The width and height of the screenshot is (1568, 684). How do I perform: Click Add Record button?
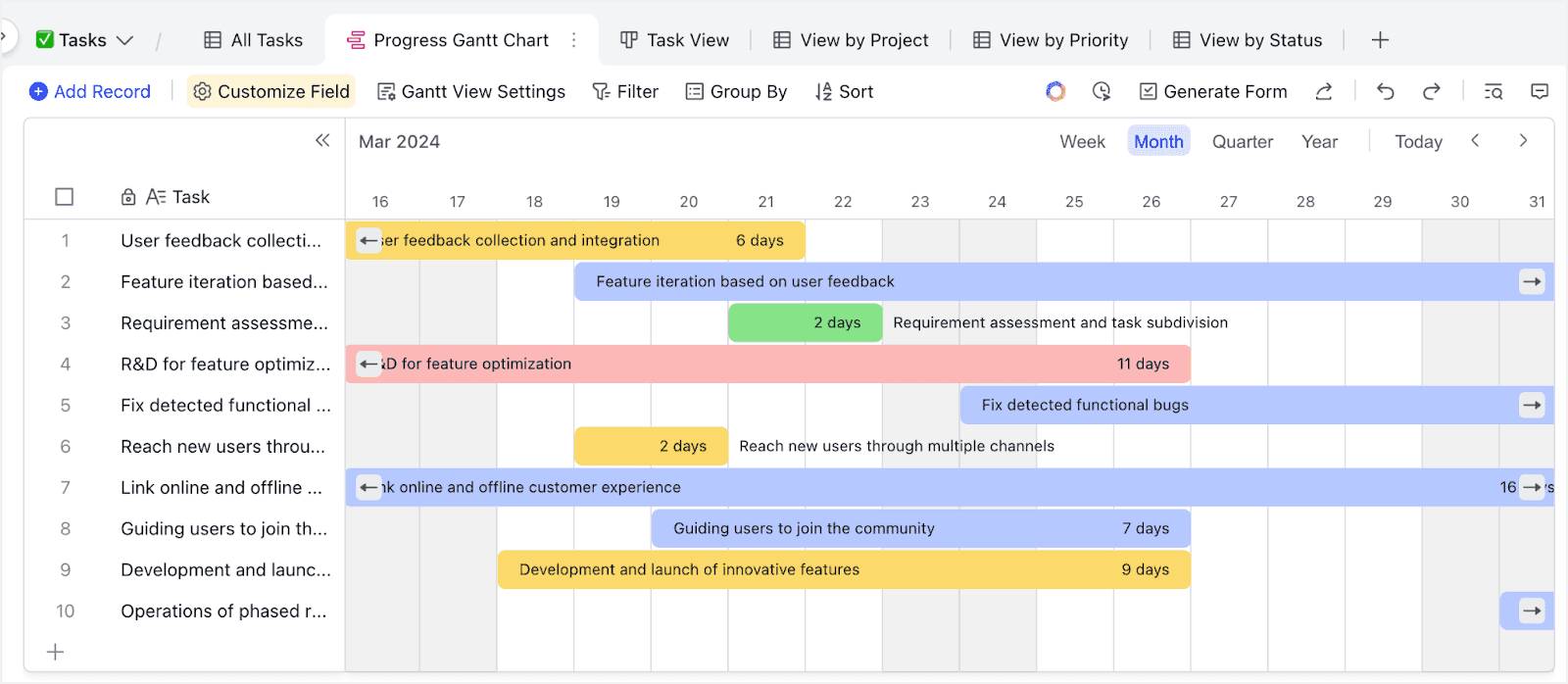(90, 91)
